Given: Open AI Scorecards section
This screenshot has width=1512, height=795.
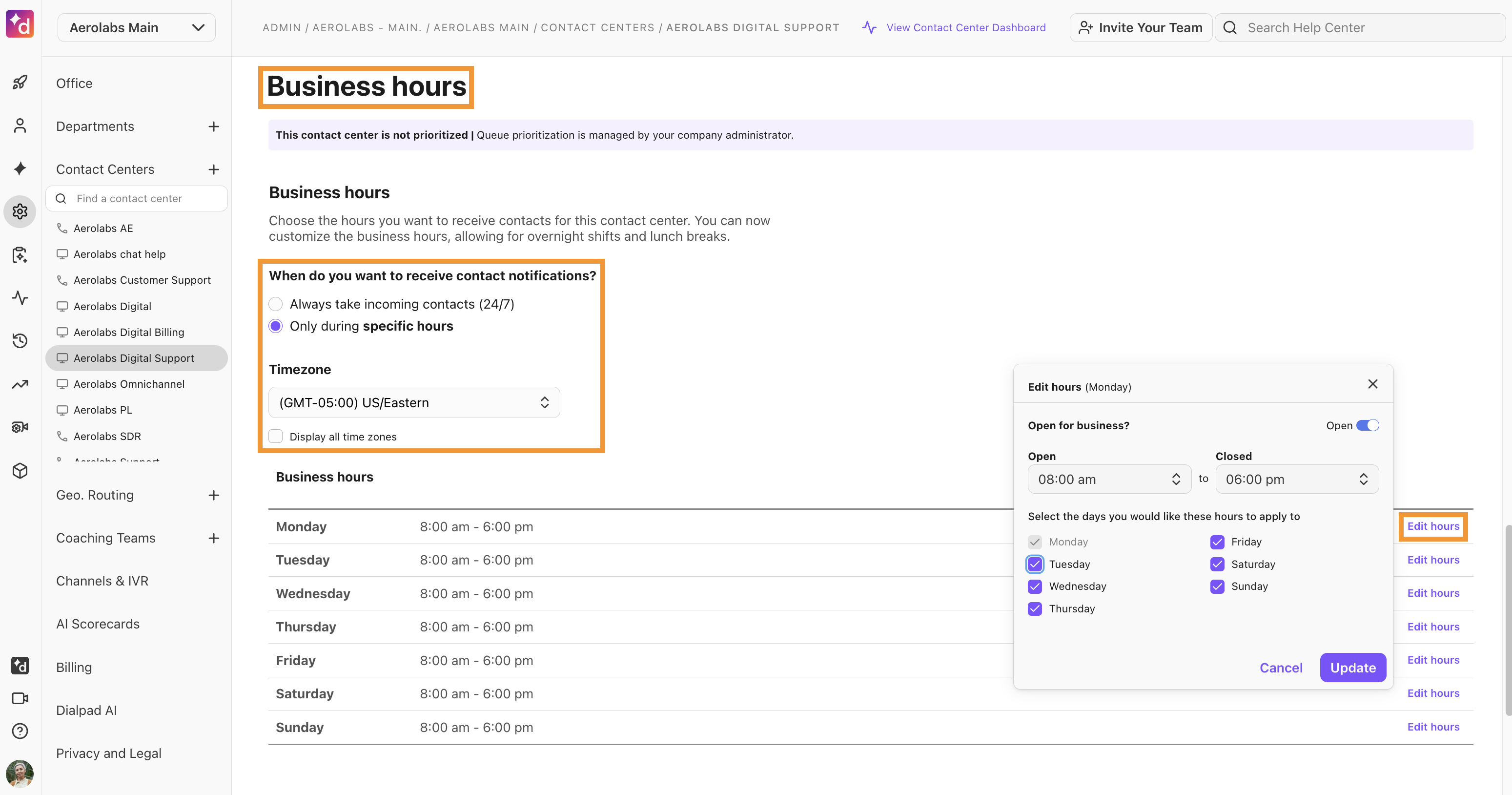Looking at the screenshot, I should tap(98, 624).
